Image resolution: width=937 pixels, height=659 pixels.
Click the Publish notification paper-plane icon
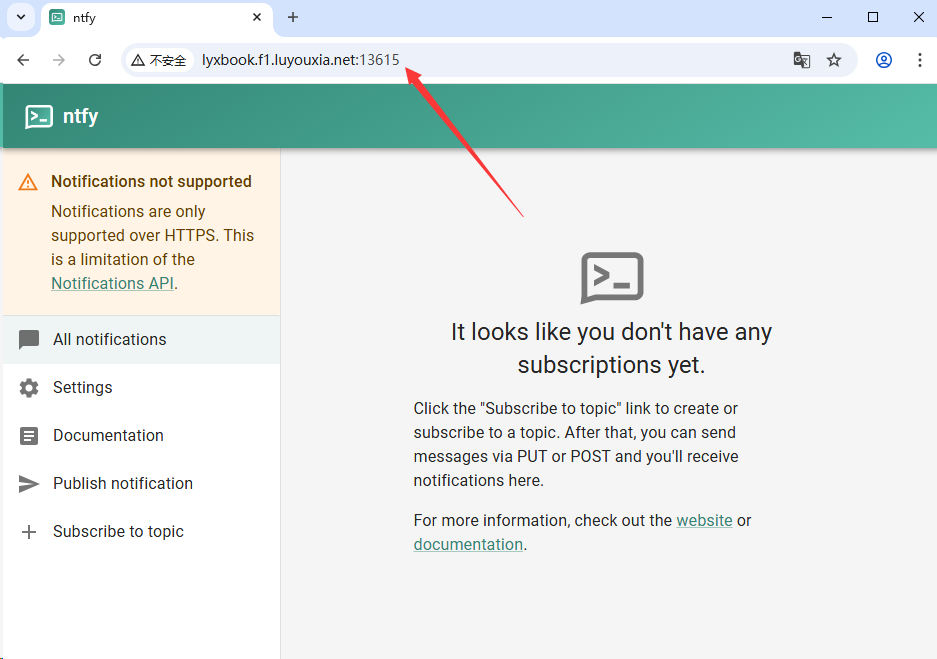click(29, 483)
